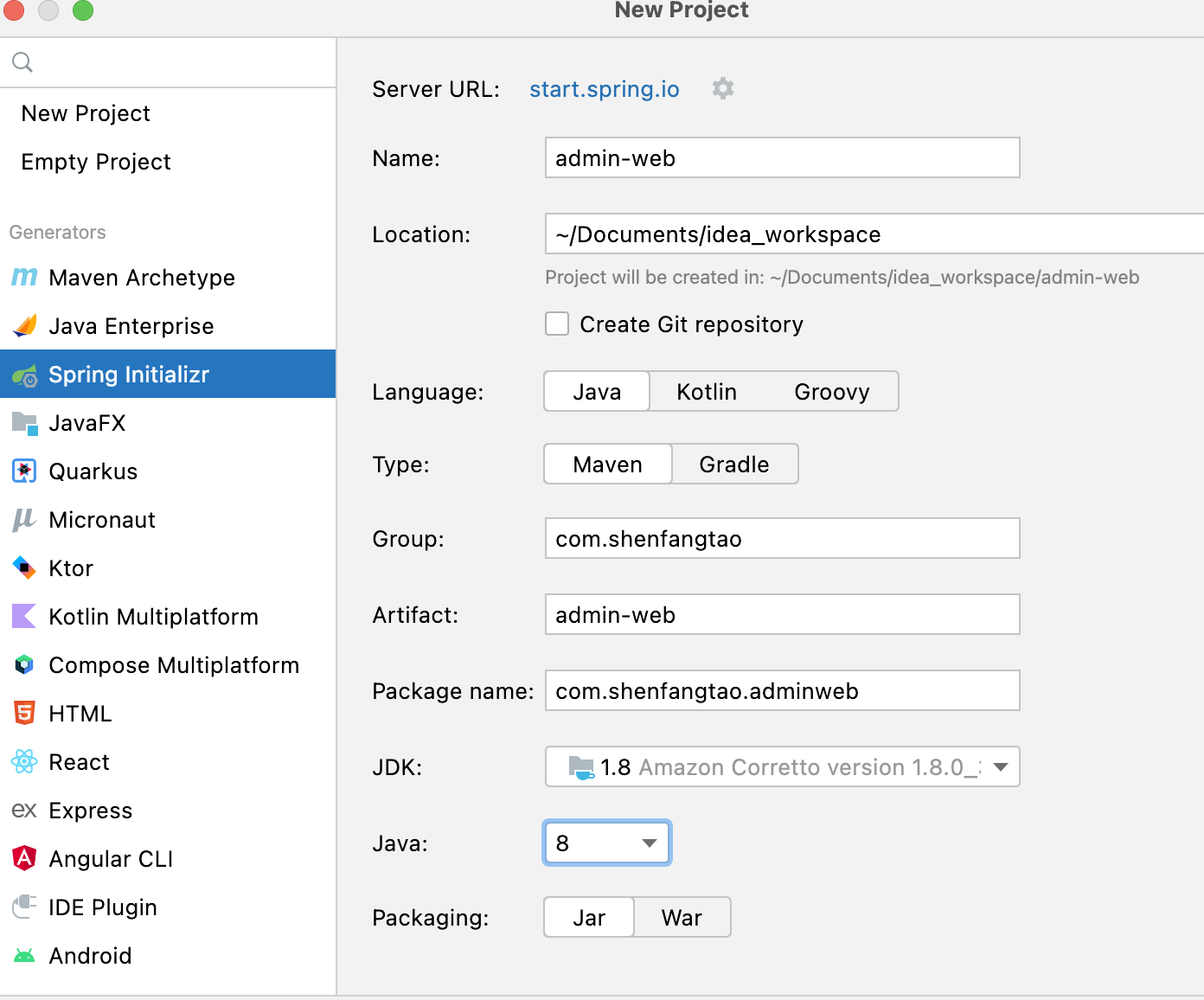Click the Kotlin Multiplatform logo icon
Screen dimensions: 1204x1000
click(24, 617)
